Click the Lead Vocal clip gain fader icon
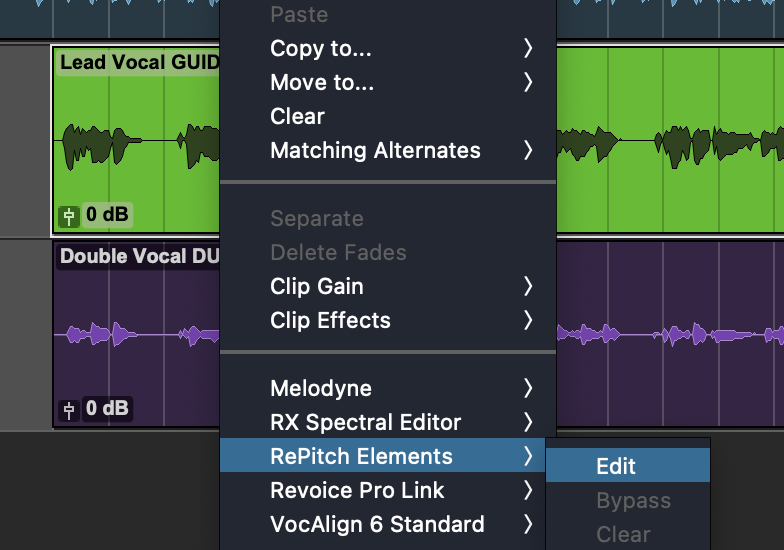The width and height of the screenshot is (784, 550). click(x=69, y=214)
